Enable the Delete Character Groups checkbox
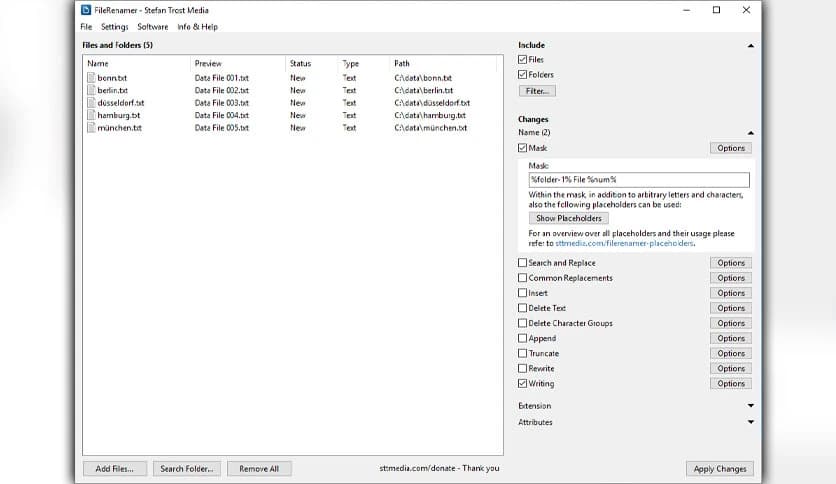836x484 pixels. pyautogui.click(x=522, y=323)
